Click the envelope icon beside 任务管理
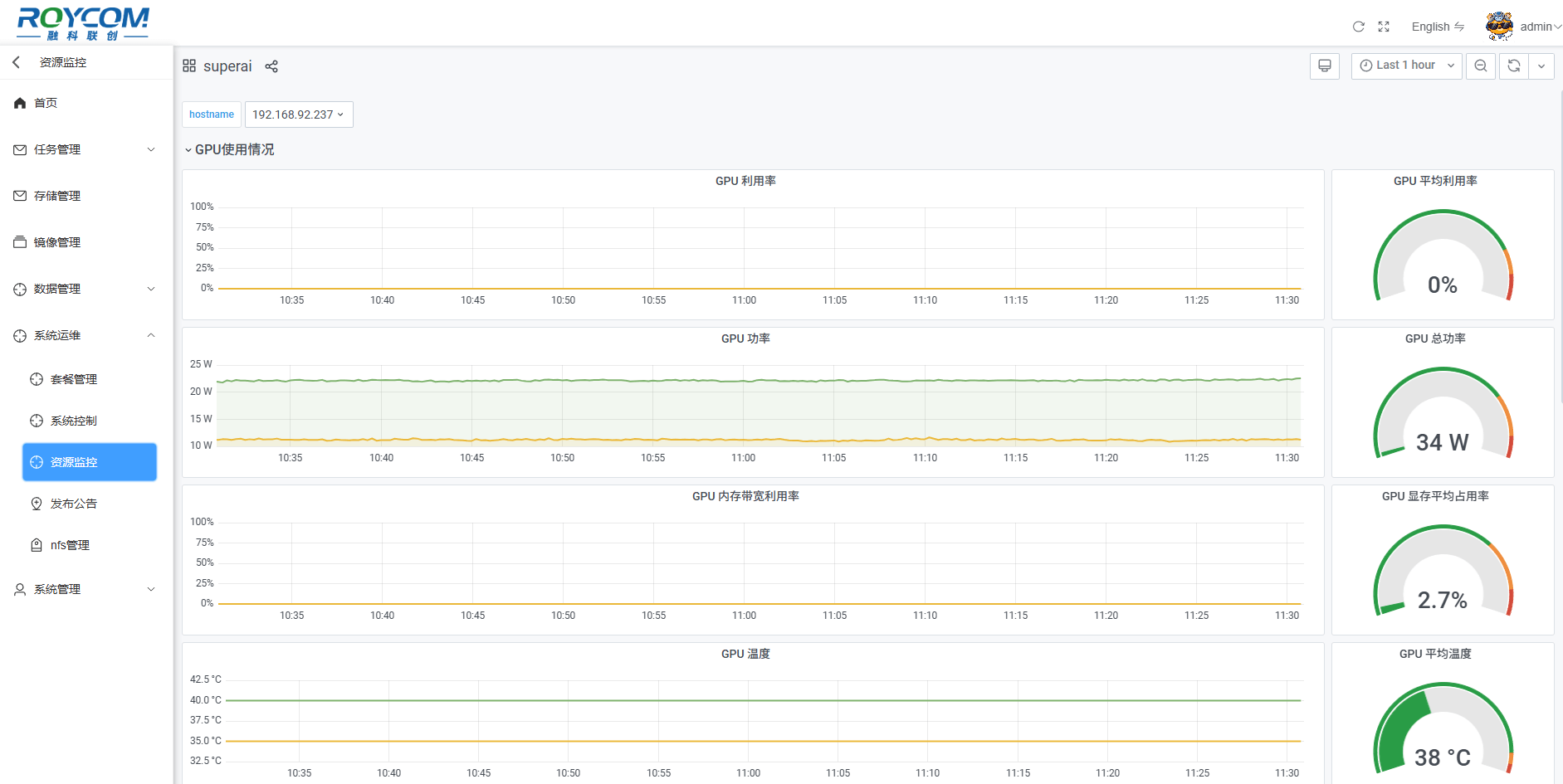This screenshot has height=784, width=1563. click(x=20, y=149)
